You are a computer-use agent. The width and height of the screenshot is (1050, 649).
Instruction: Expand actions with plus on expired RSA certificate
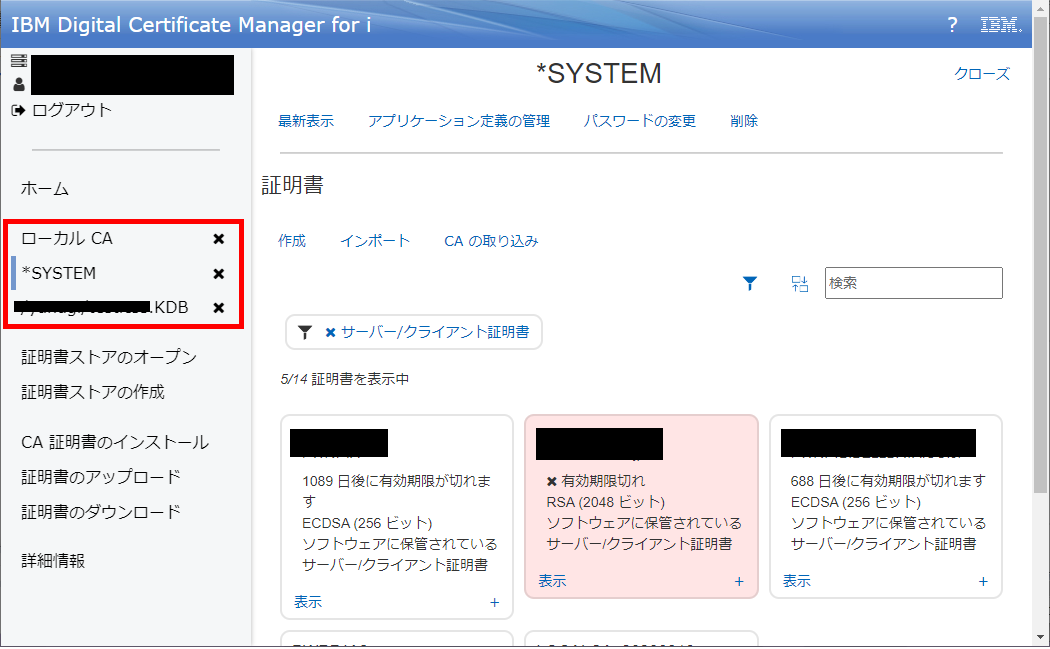[x=739, y=581]
